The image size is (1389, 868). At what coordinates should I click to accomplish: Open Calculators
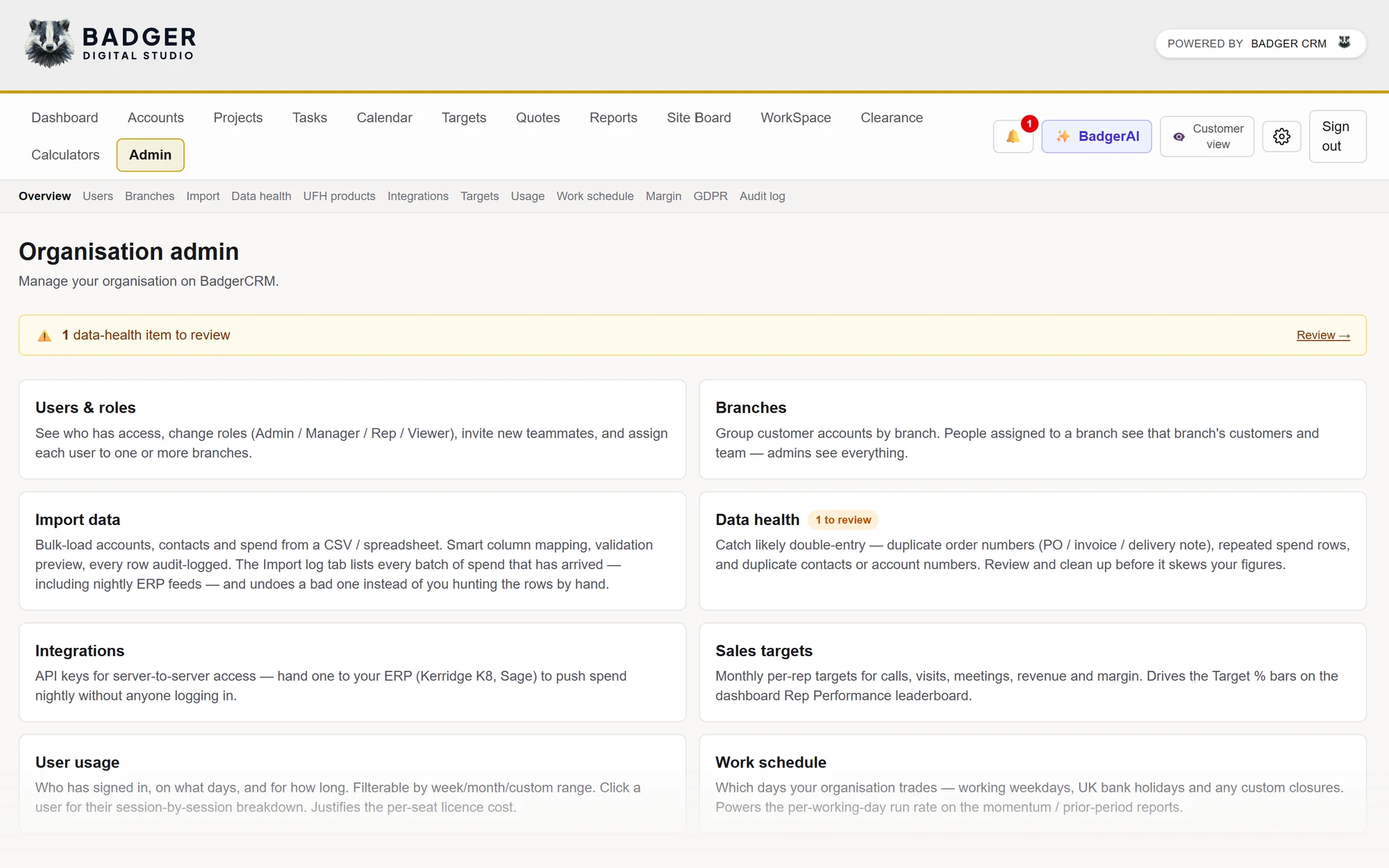click(x=65, y=155)
